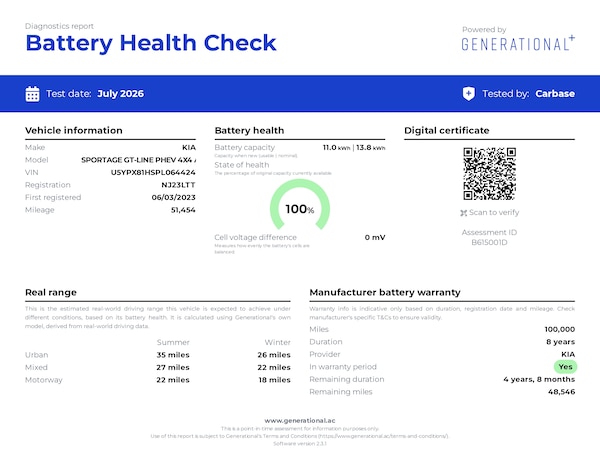Click the scan icon next to Scan to verify
This screenshot has width=600, height=450.
tap(464, 213)
